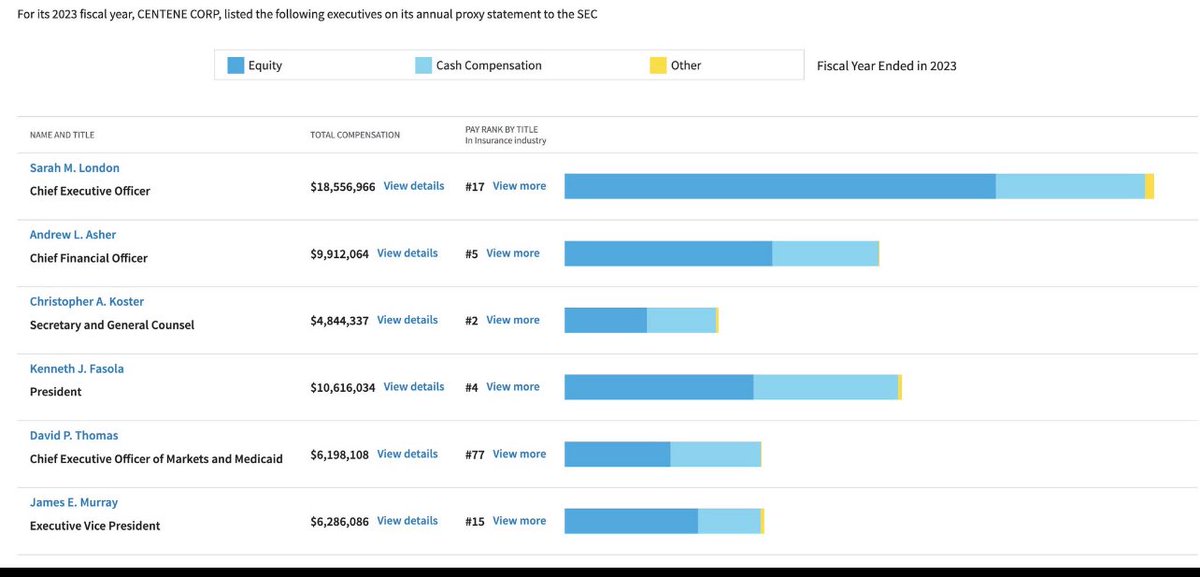The width and height of the screenshot is (1200, 577).
Task: Click the 'Executive Vice President' title text
Action: click(x=96, y=526)
